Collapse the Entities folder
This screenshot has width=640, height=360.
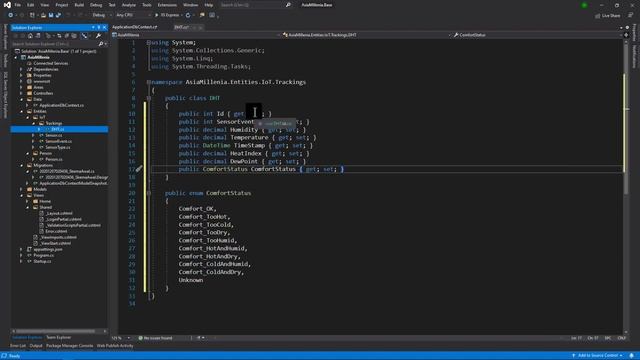[x=21, y=111]
